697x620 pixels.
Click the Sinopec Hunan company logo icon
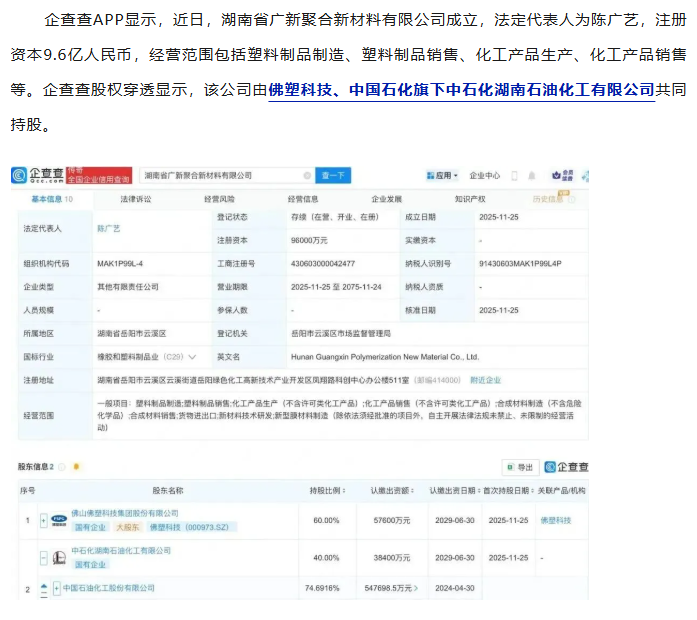[57, 557]
